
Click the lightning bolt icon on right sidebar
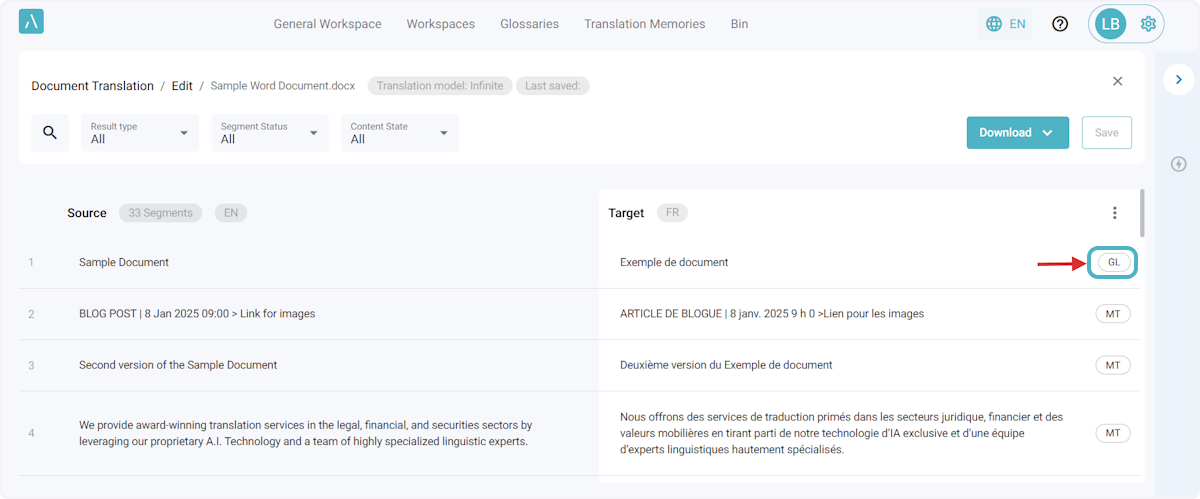pyautogui.click(x=1178, y=164)
